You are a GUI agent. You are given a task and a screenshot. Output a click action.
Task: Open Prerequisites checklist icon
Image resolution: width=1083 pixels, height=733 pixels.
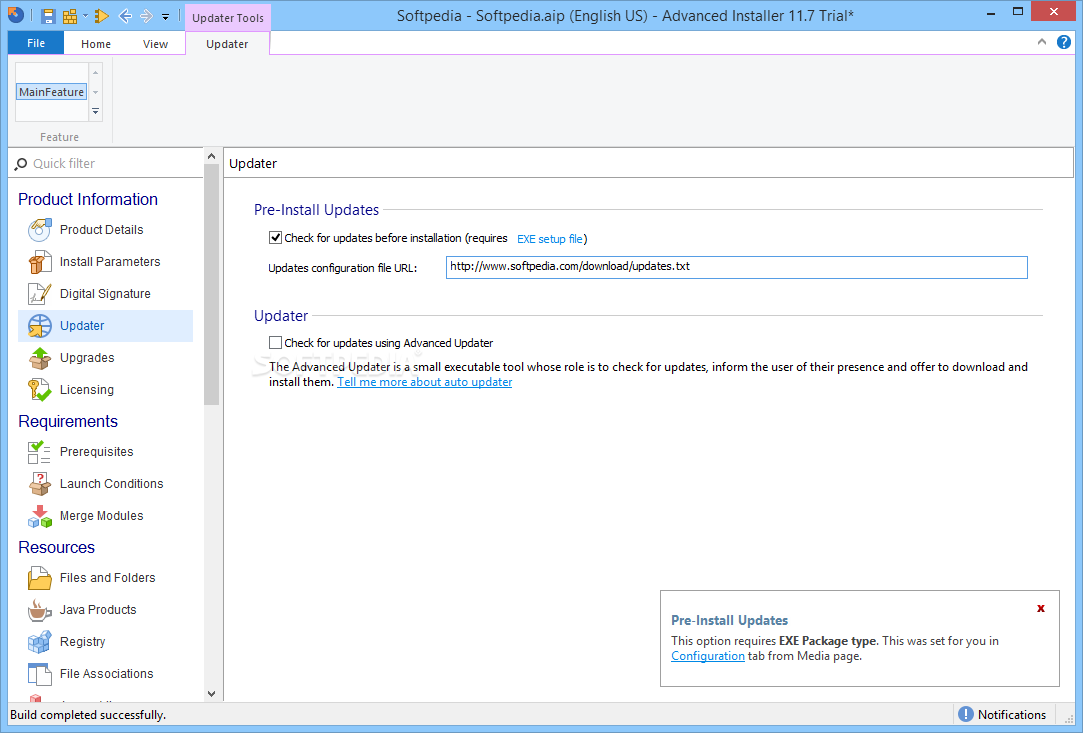(x=39, y=452)
